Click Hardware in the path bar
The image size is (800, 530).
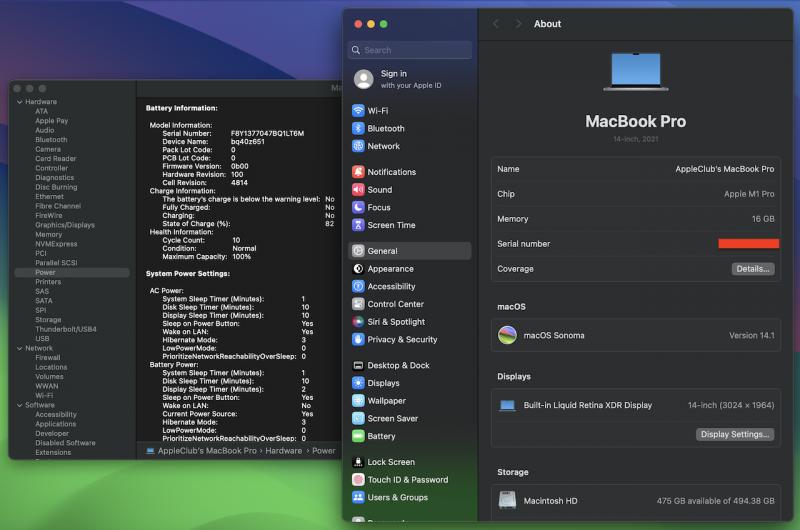click(284, 451)
